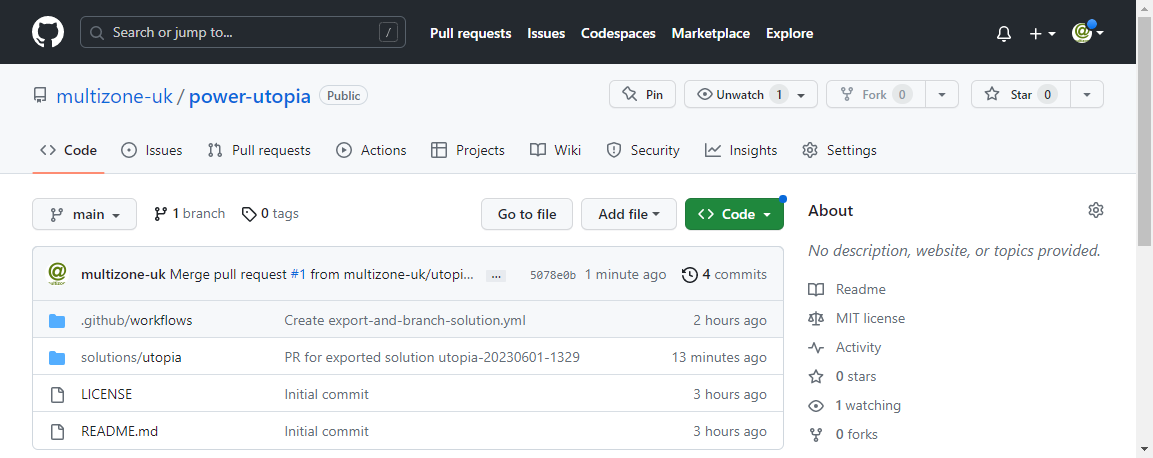Switch to the Settings tab
The height and width of the screenshot is (458, 1153).
[x=839, y=150]
